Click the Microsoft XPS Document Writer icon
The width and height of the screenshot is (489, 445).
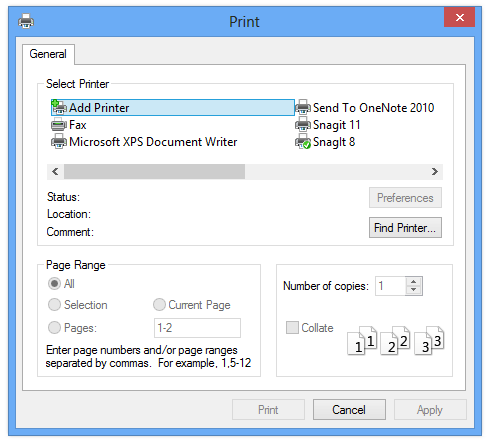click(x=59, y=142)
